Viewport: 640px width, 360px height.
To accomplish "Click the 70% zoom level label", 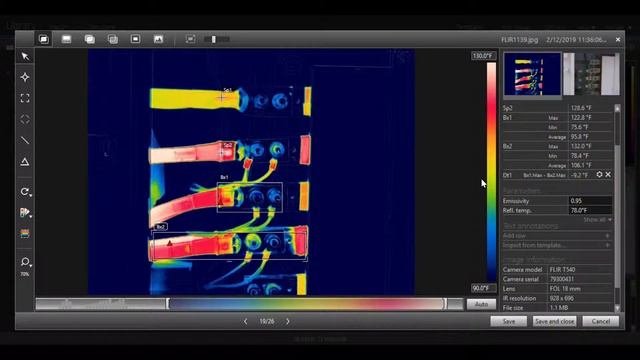I will pos(25,274).
